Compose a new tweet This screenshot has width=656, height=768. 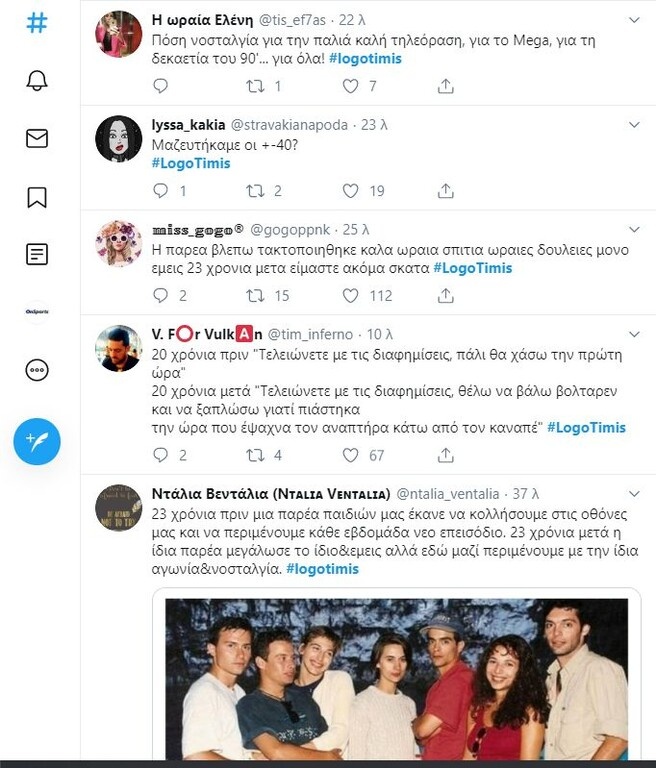[x=37, y=440]
